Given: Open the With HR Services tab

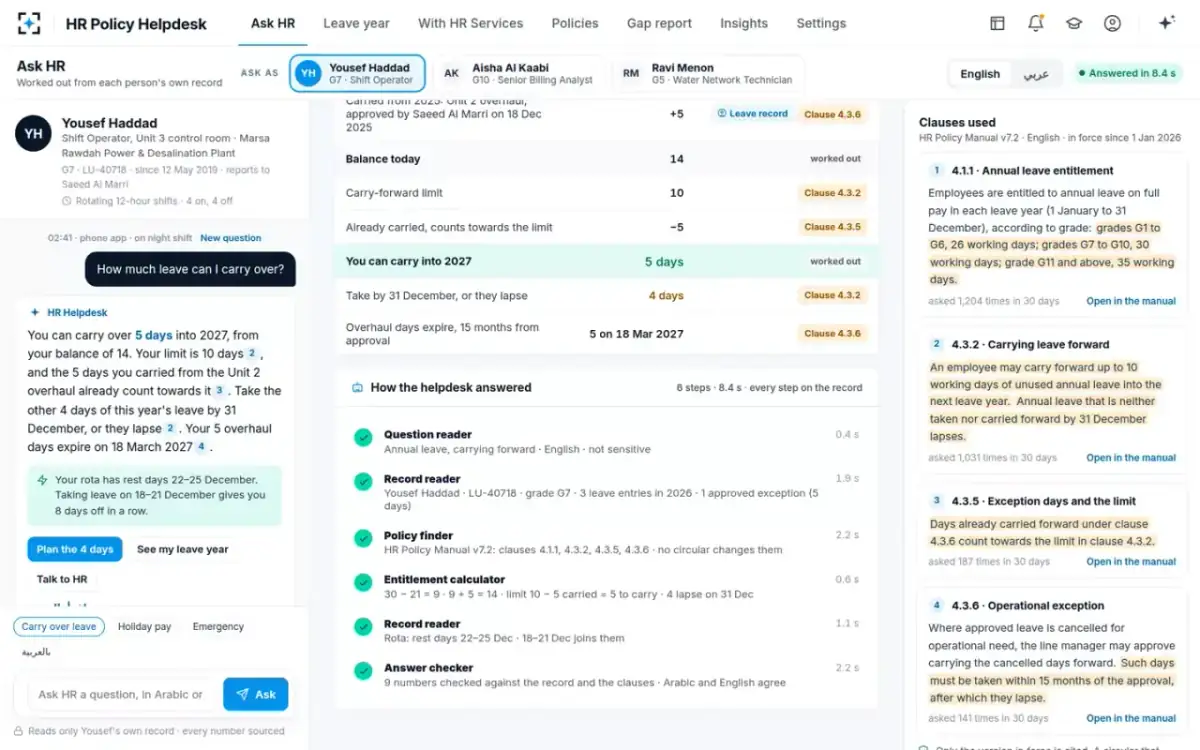Looking at the screenshot, I should [x=471, y=23].
